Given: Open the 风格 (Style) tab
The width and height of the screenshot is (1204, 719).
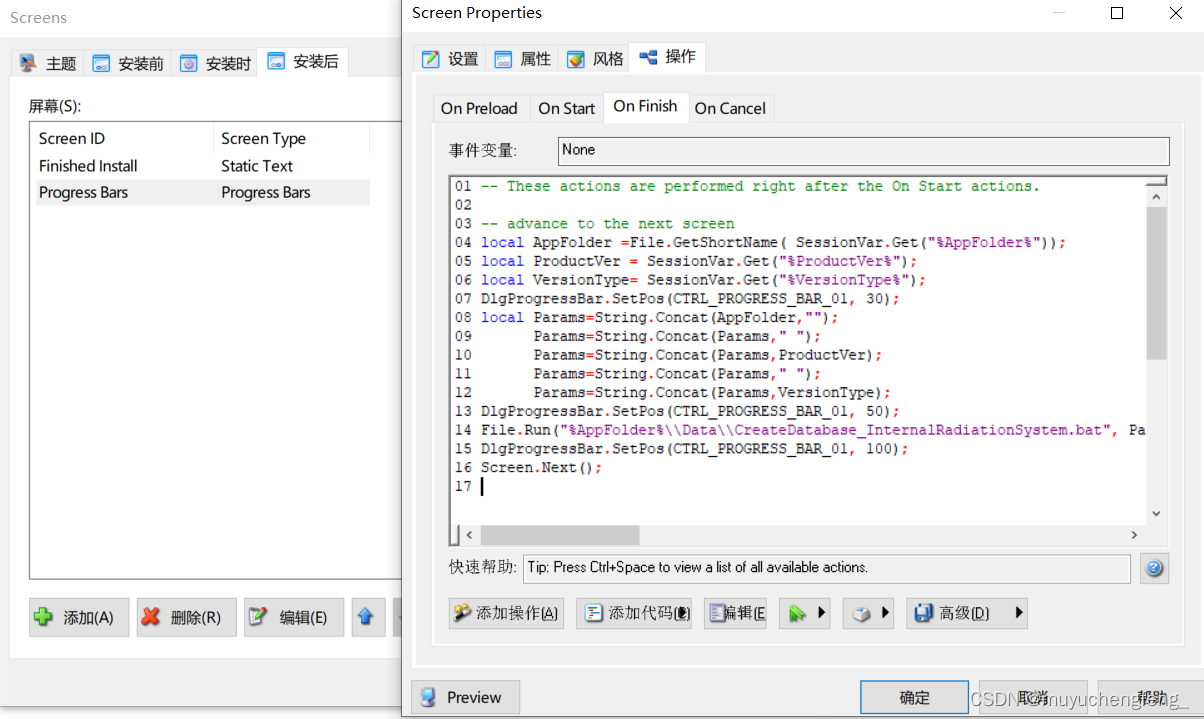Looking at the screenshot, I should tap(594, 57).
